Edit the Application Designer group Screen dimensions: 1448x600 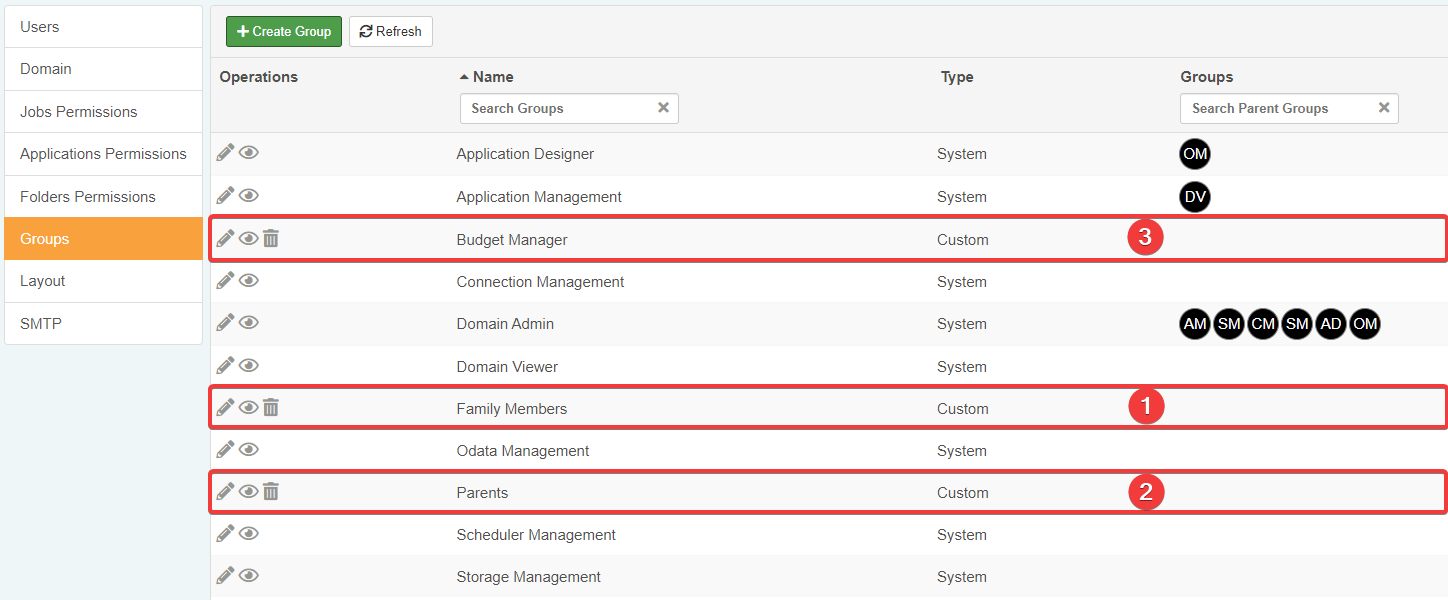226,152
